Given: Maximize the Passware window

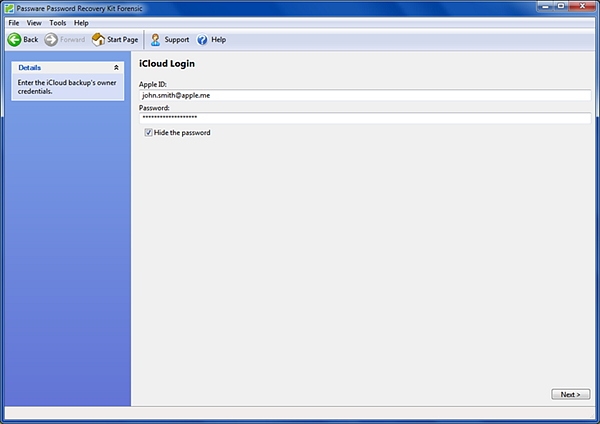Looking at the screenshot, I should pyautogui.click(x=561, y=7).
